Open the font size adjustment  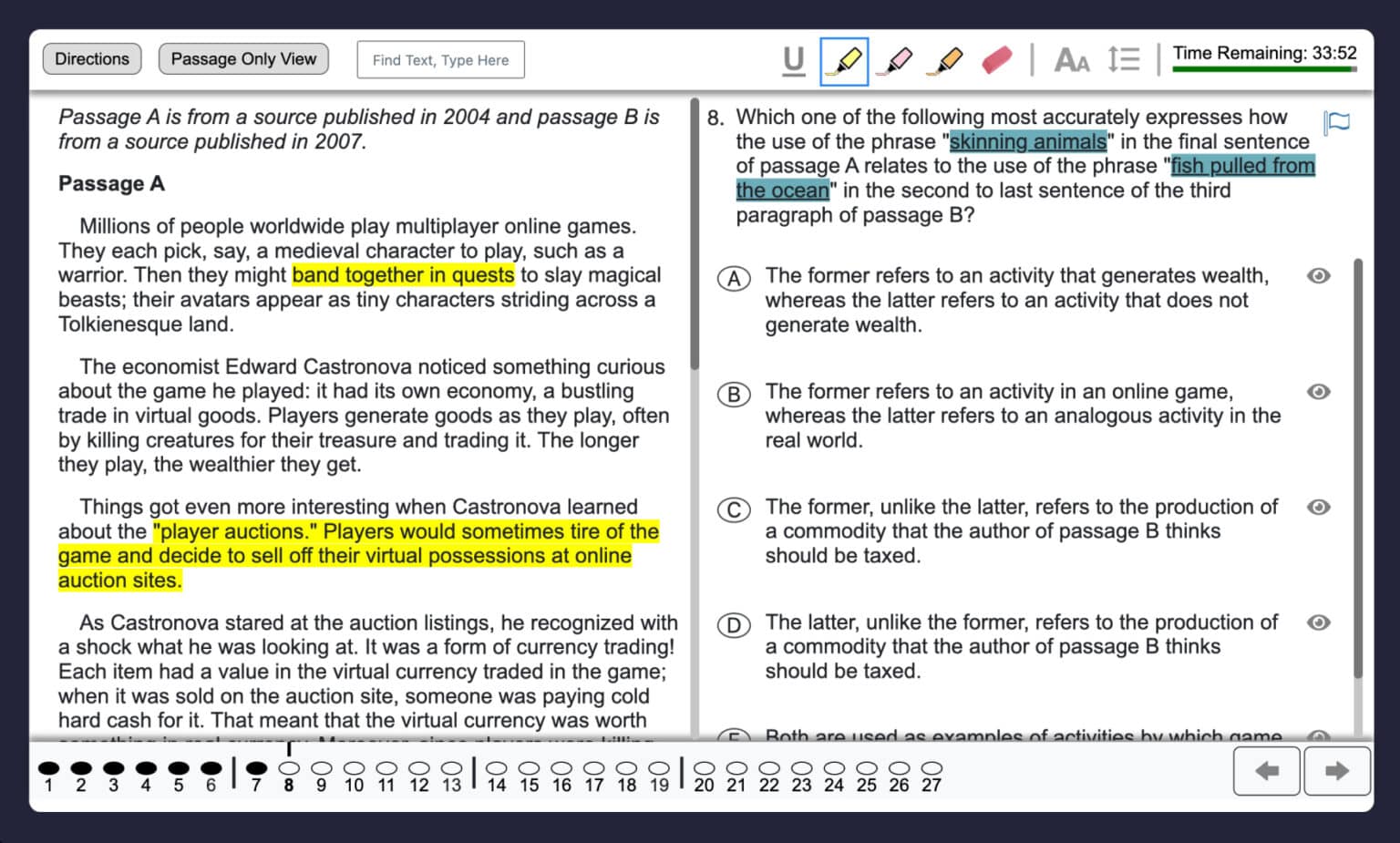click(x=1071, y=60)
